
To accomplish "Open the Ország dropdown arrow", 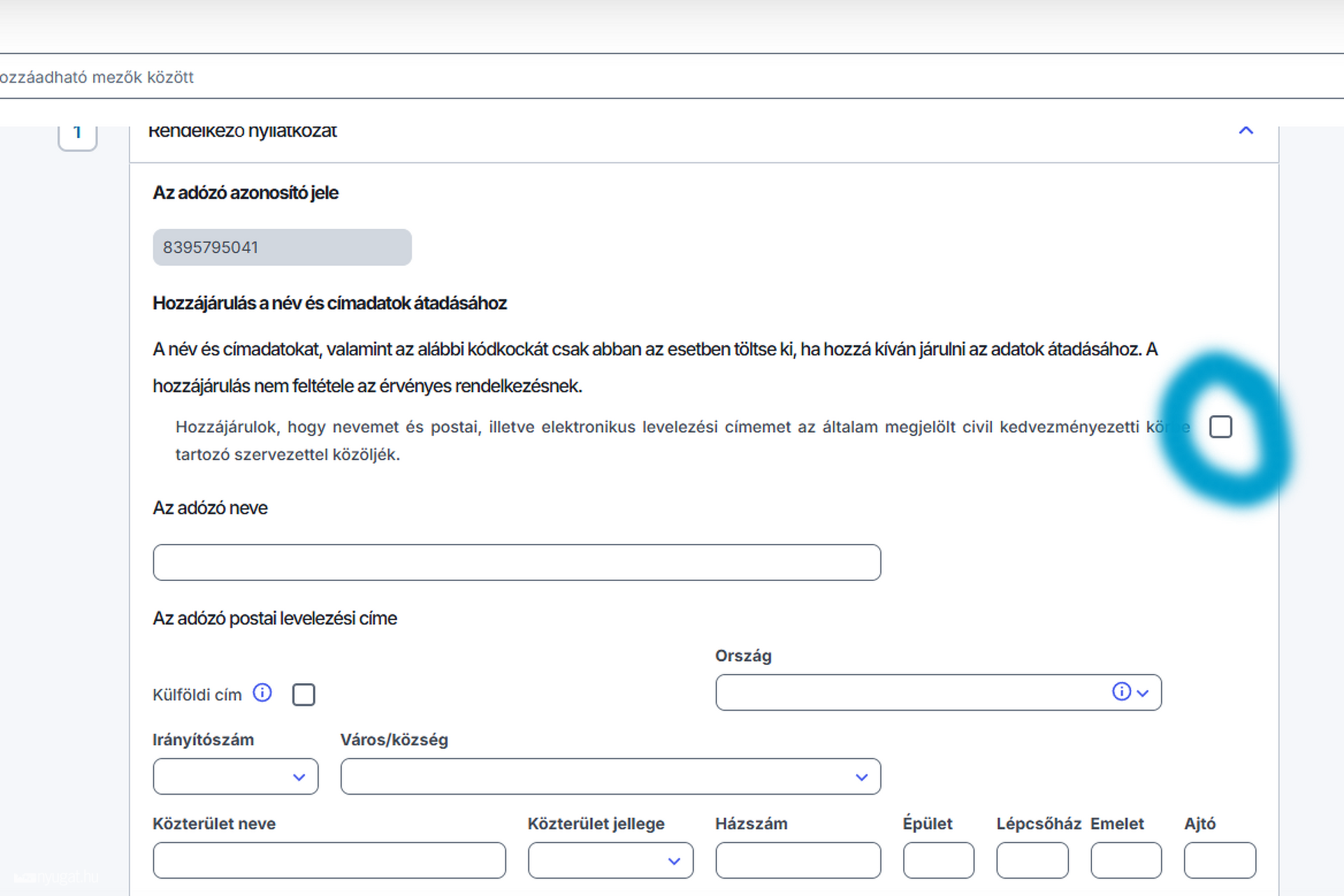I will coord(1143,693).
